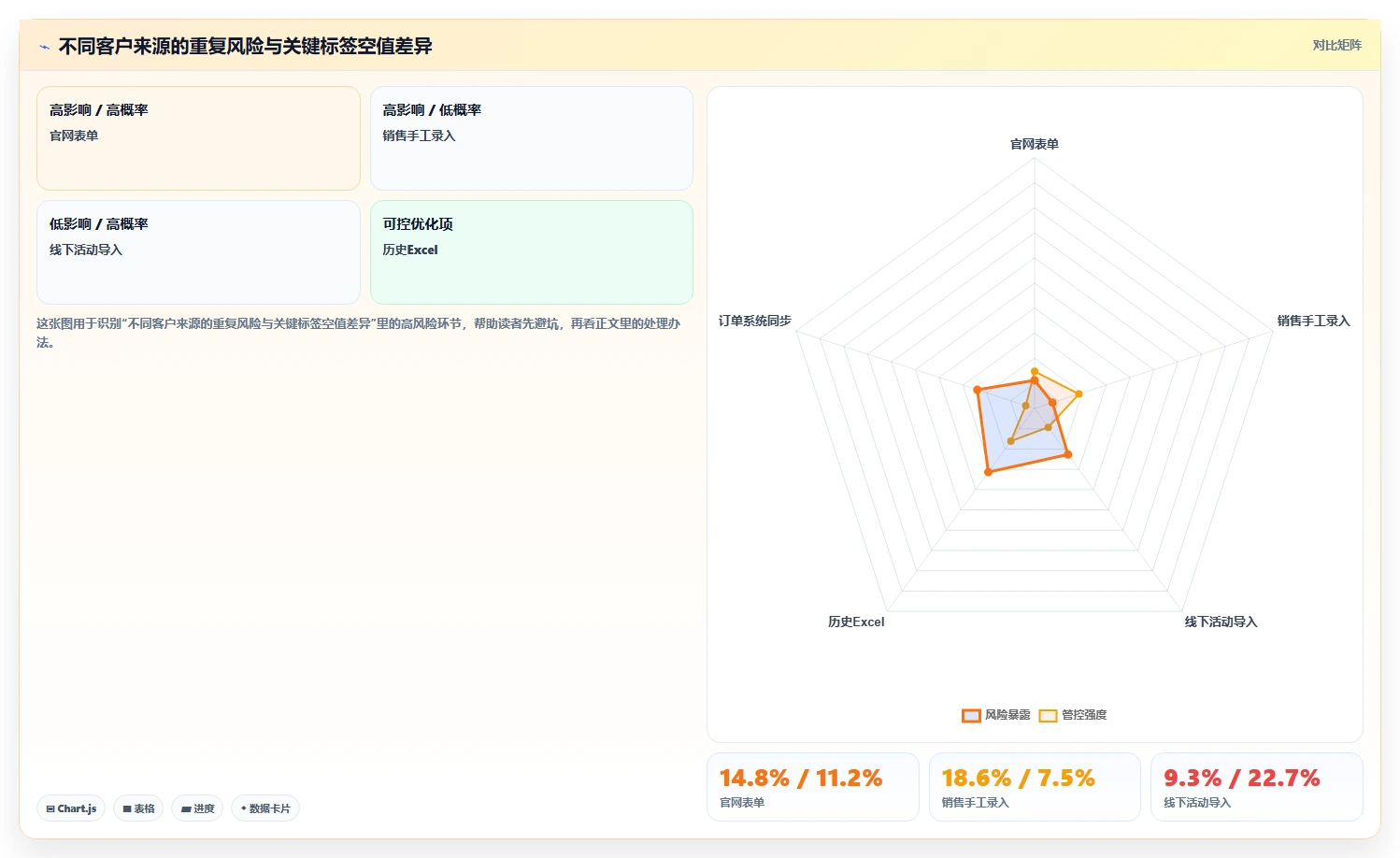
Task: Select the 高影响 / 高概率 quadrant card
Action: point(198,138)
